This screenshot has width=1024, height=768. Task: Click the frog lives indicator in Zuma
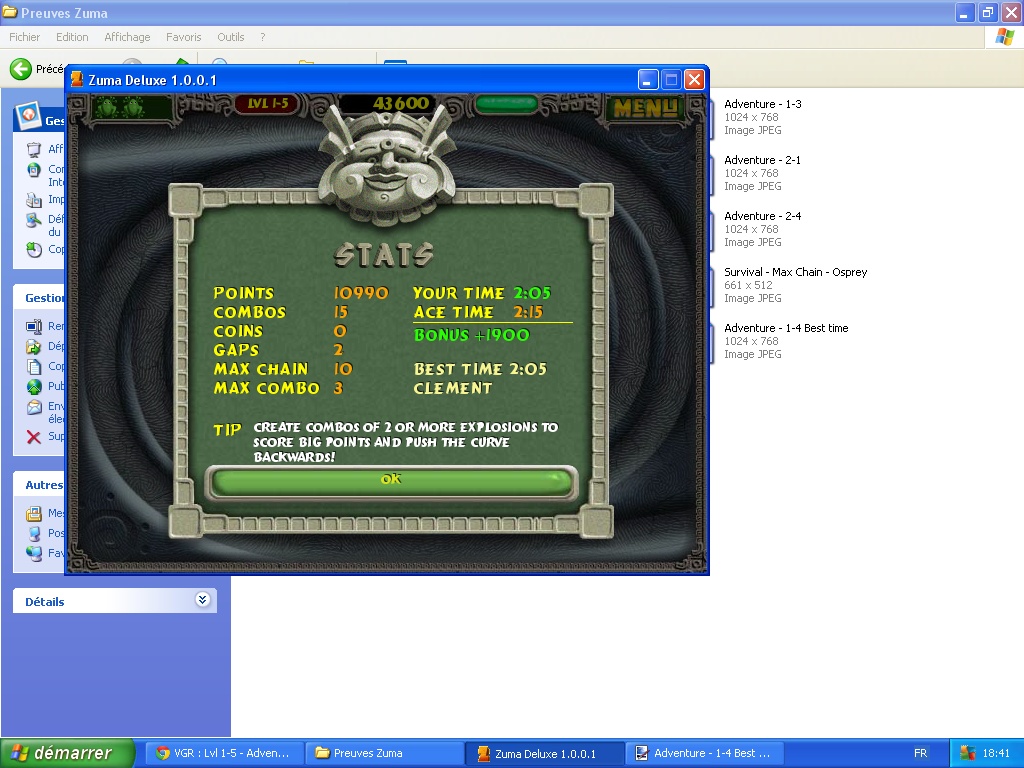(117, 106)
